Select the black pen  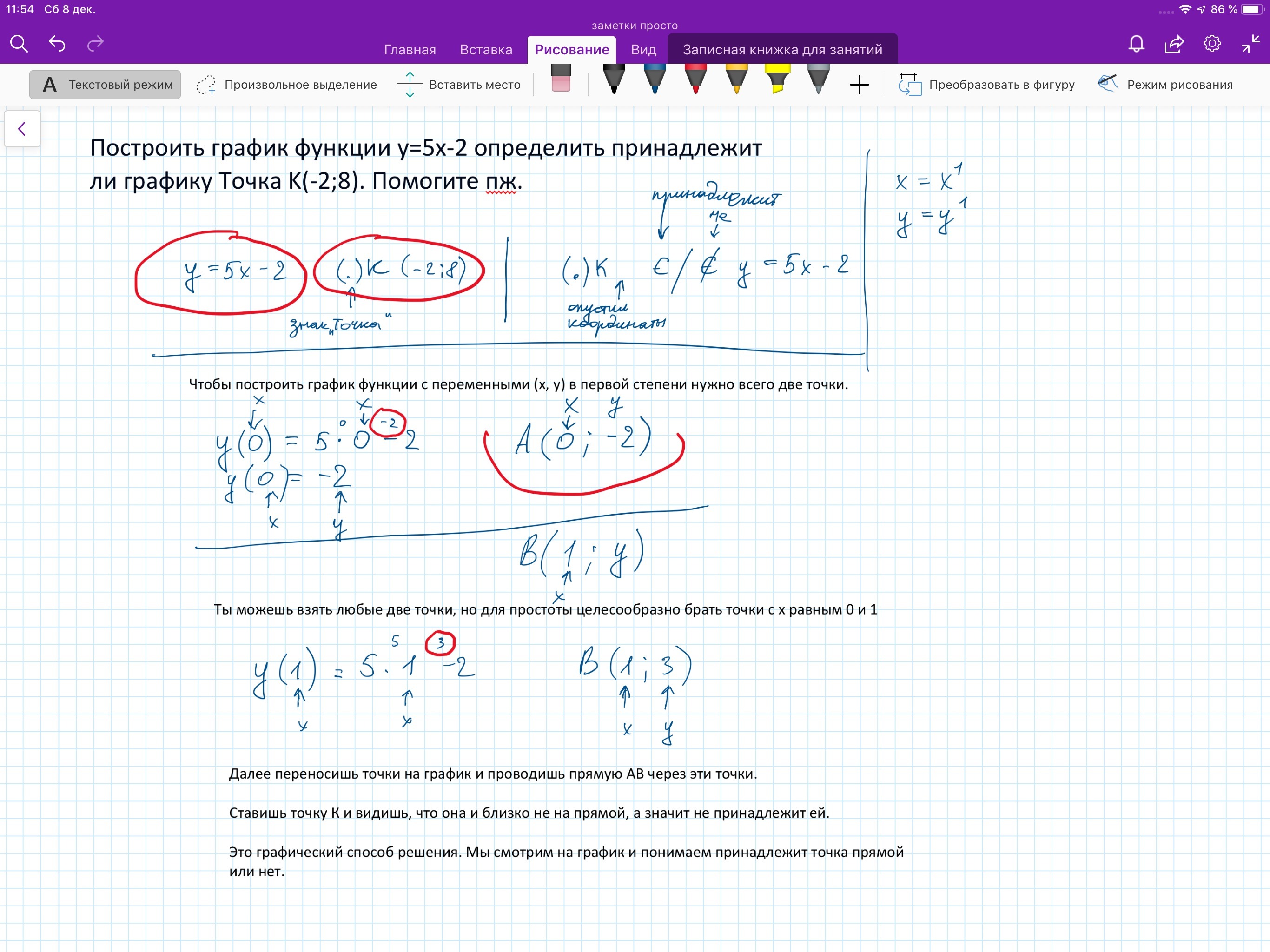pyautogui.click(x=614, y=79)
